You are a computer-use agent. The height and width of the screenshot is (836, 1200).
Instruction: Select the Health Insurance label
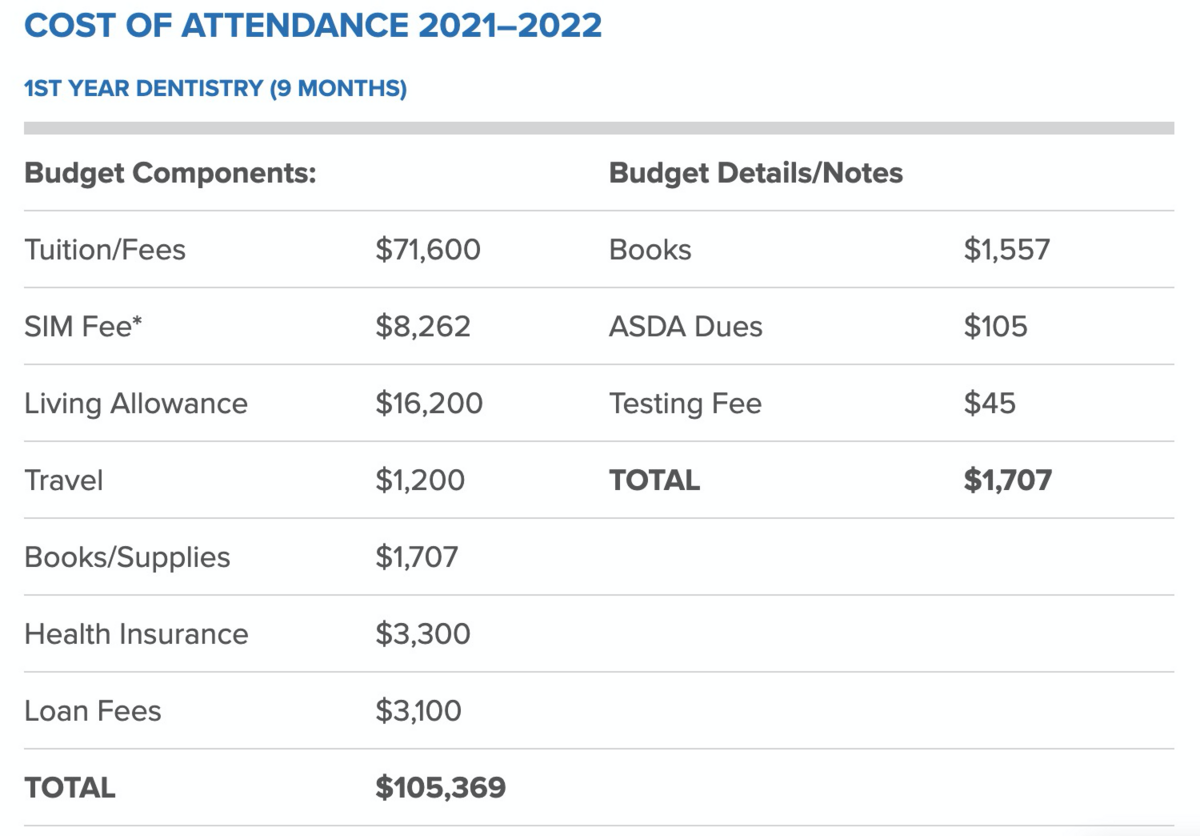(136, 634)
